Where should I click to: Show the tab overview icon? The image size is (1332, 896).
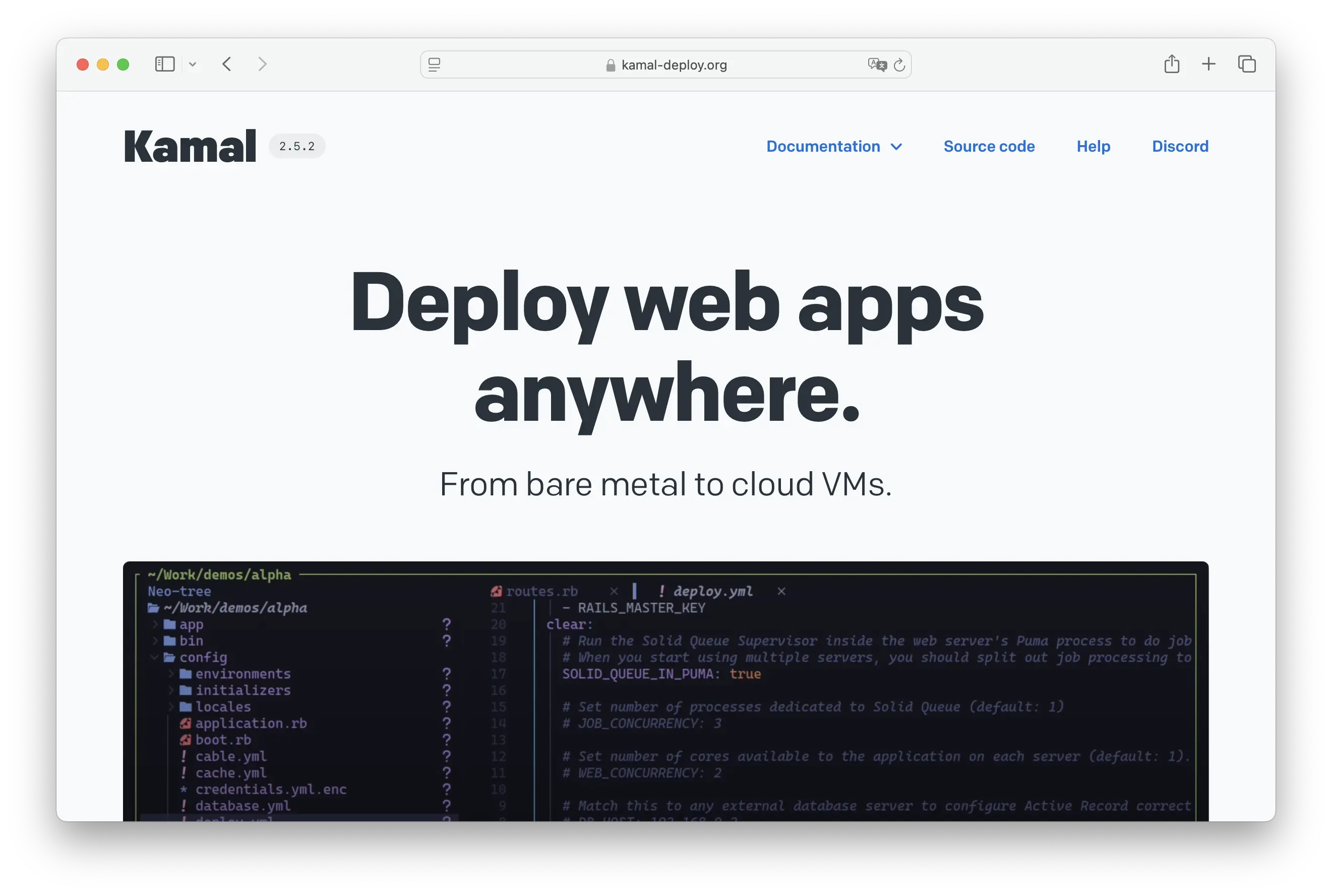1247,64
